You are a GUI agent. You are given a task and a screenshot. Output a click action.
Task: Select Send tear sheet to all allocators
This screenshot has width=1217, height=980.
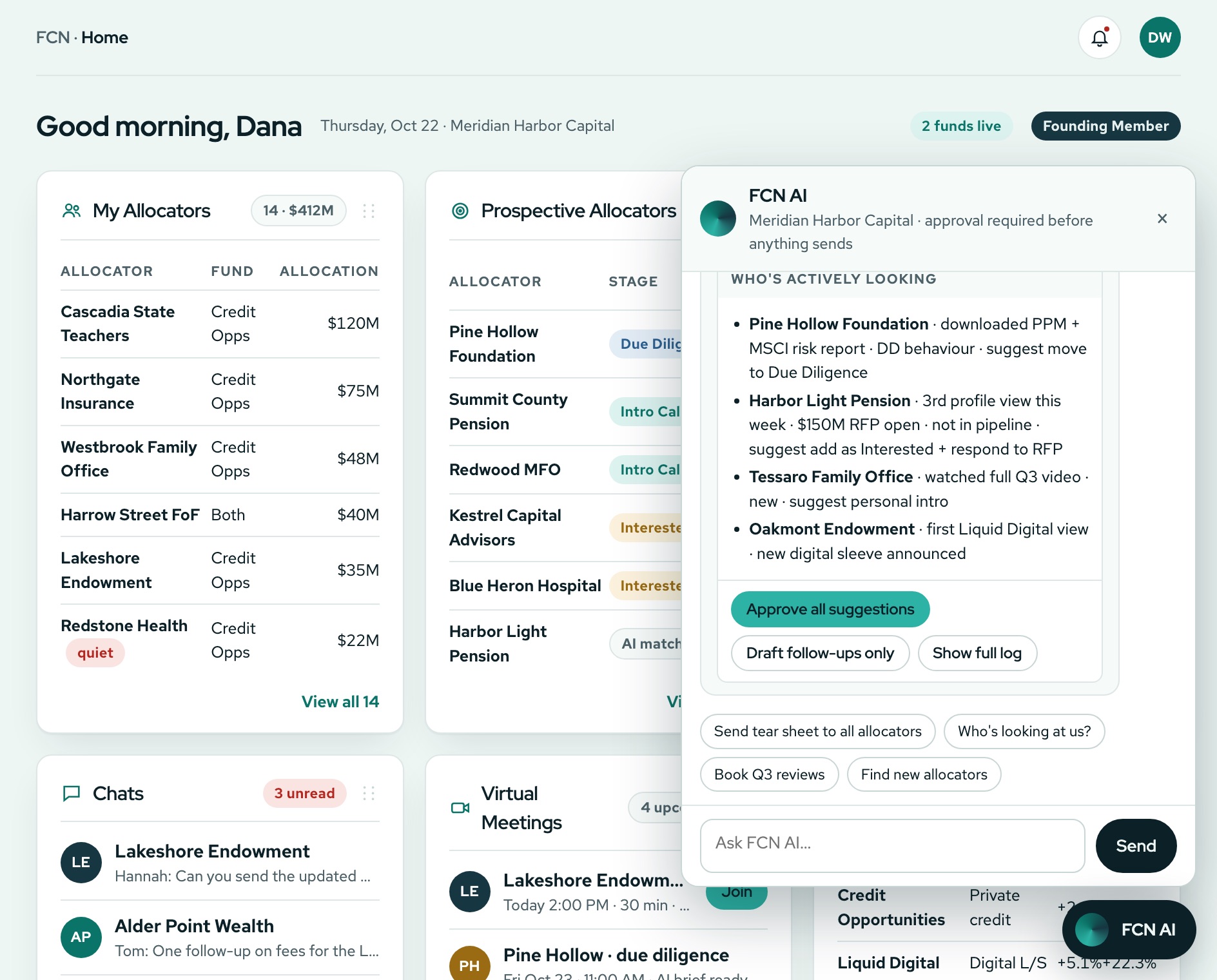[x=818, y=731]
